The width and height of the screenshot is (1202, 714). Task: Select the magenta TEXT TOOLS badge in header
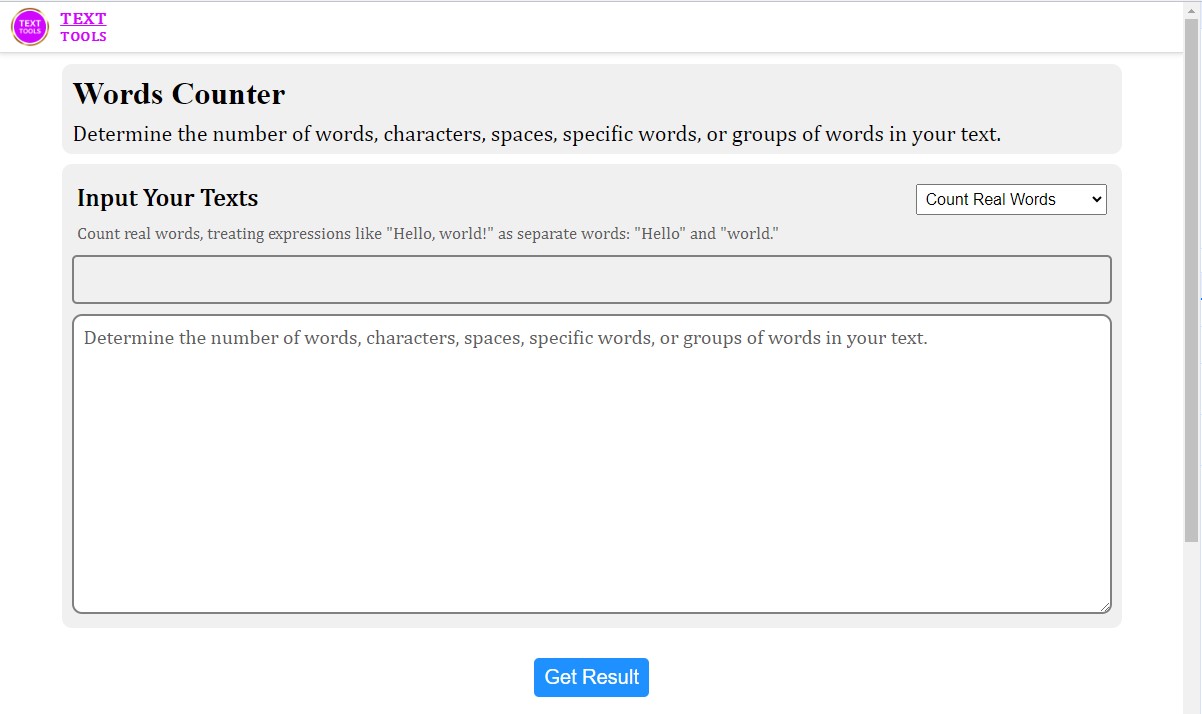(x=29, y=26)
